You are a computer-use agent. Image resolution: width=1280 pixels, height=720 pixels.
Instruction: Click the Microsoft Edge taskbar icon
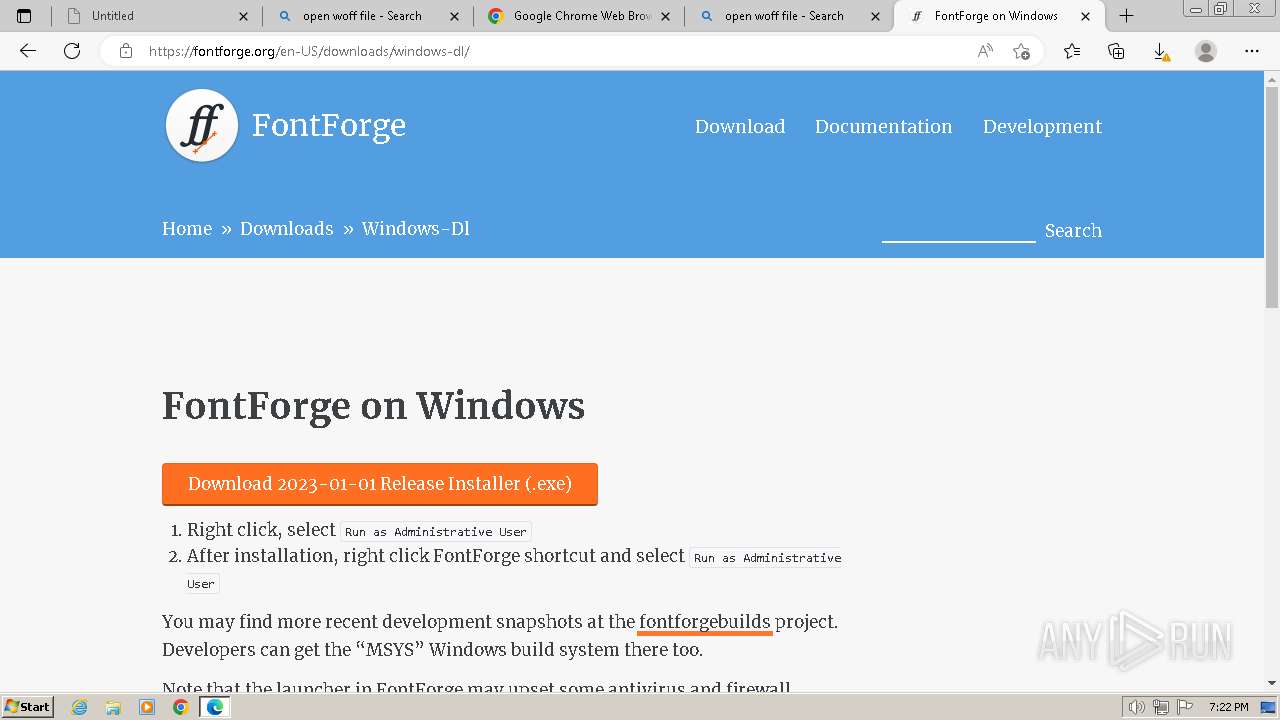[214, 707]
